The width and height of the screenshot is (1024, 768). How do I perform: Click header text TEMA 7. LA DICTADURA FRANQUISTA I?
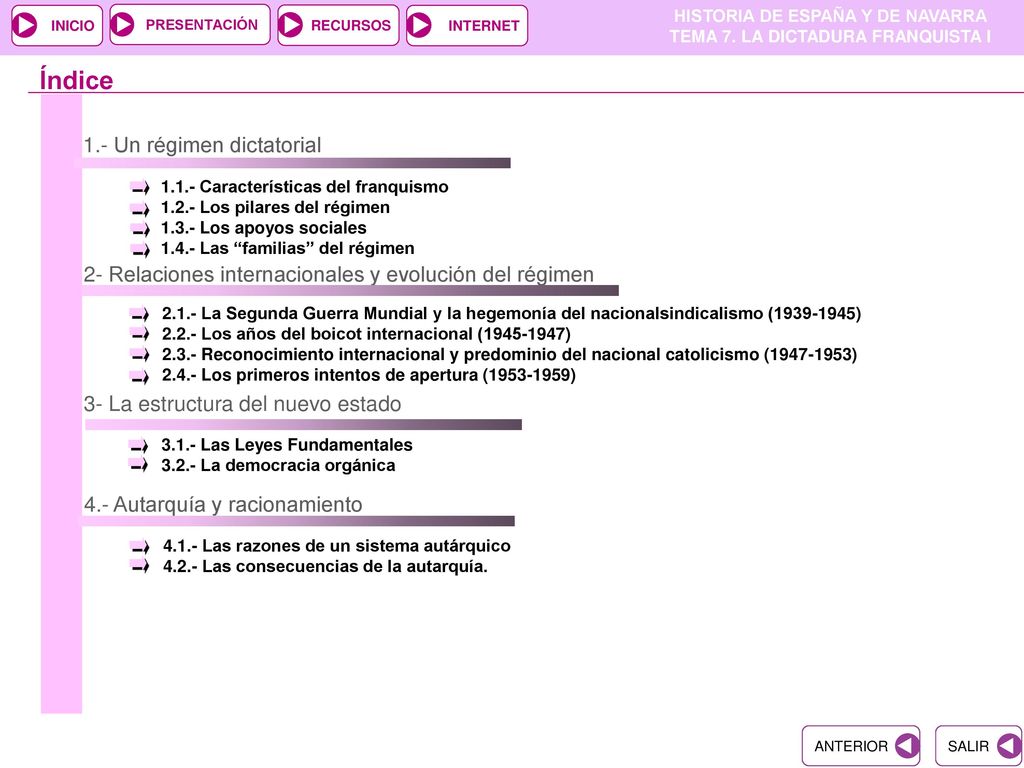(830, 37)
